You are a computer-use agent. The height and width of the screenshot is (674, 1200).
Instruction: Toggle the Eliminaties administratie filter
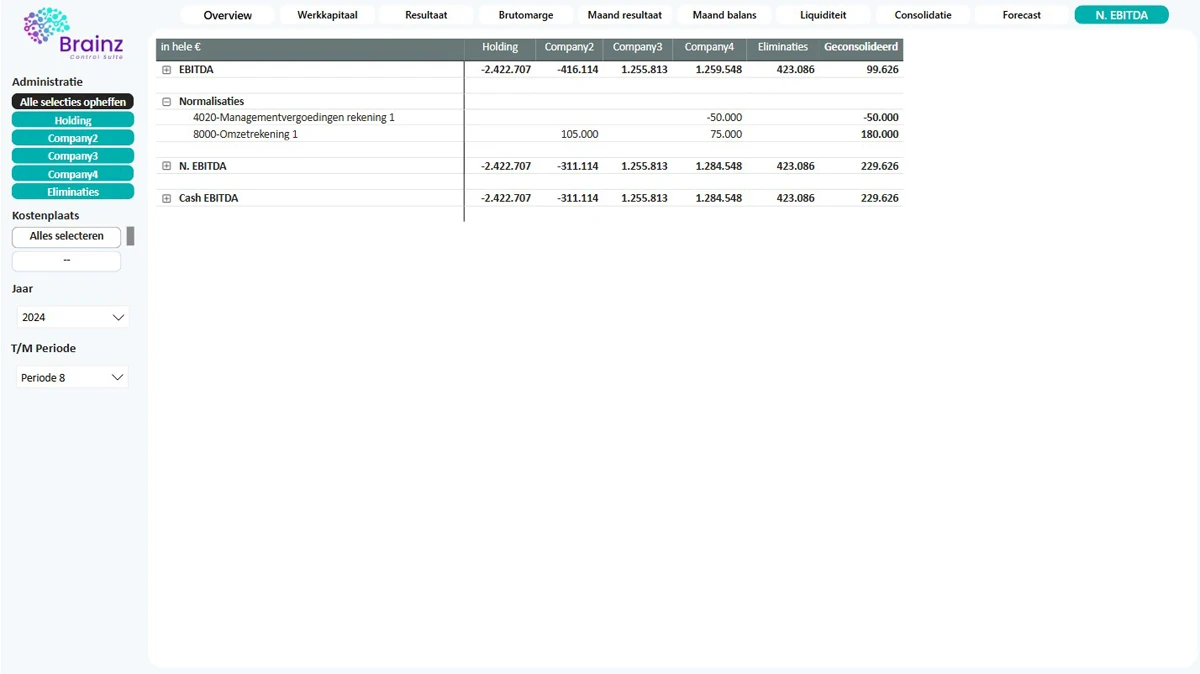click(x=73, y=192)
